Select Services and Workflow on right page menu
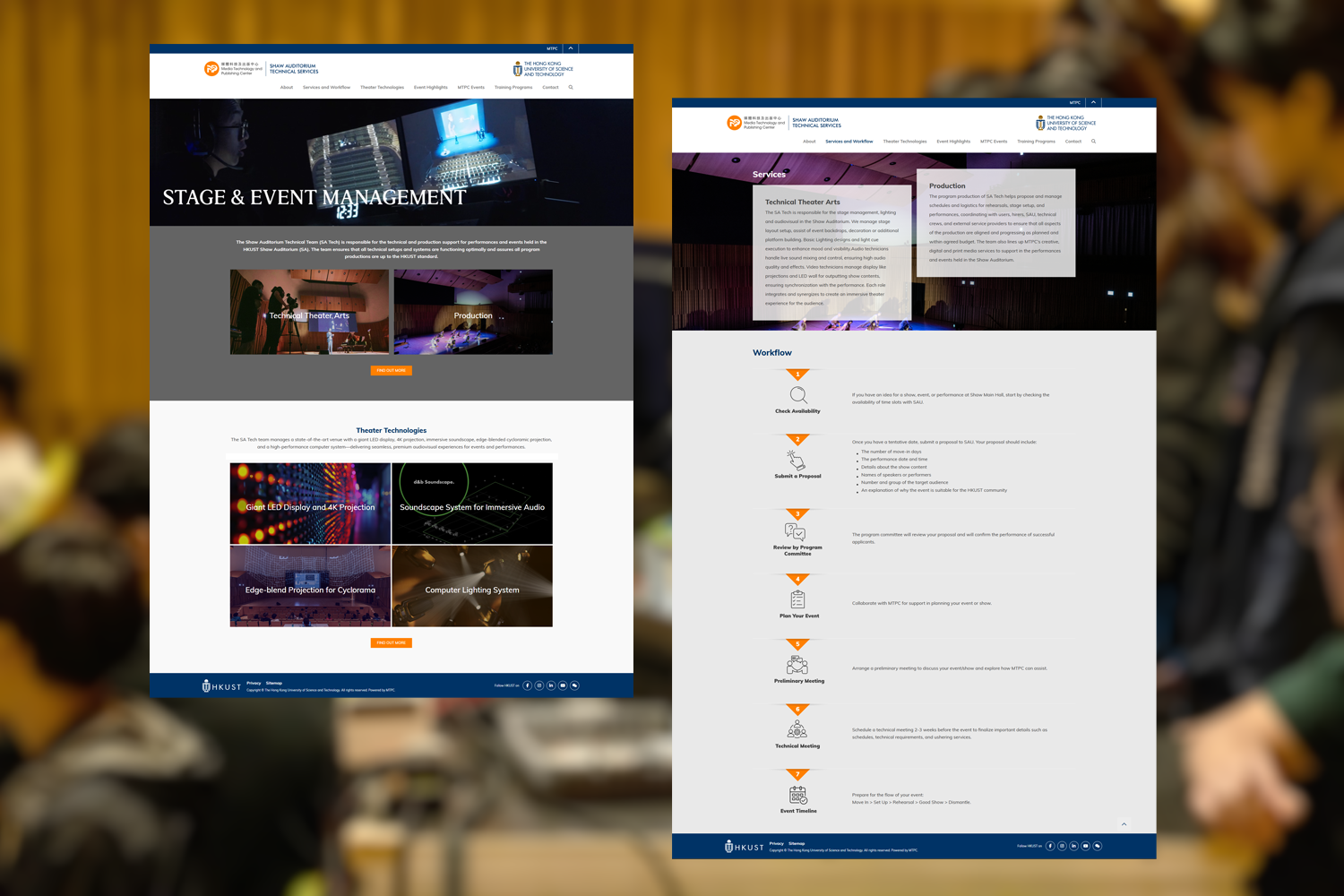This screenshot has height=896, width=1344. [x=849, y=142]
